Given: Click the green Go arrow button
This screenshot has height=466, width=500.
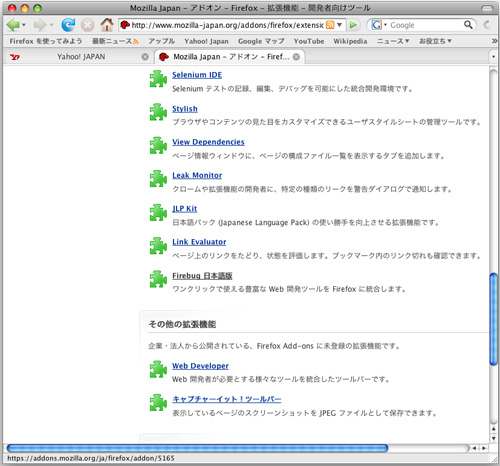Looking at the screenshot, I should click(353, 25).
